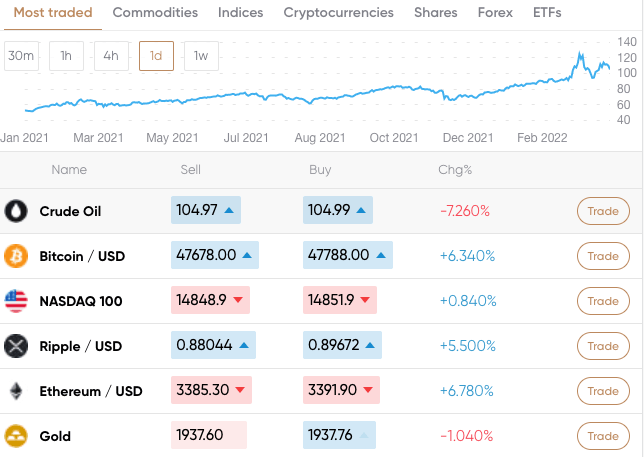Click Crude Oil buy price 104.99

(x=338, y=210)
